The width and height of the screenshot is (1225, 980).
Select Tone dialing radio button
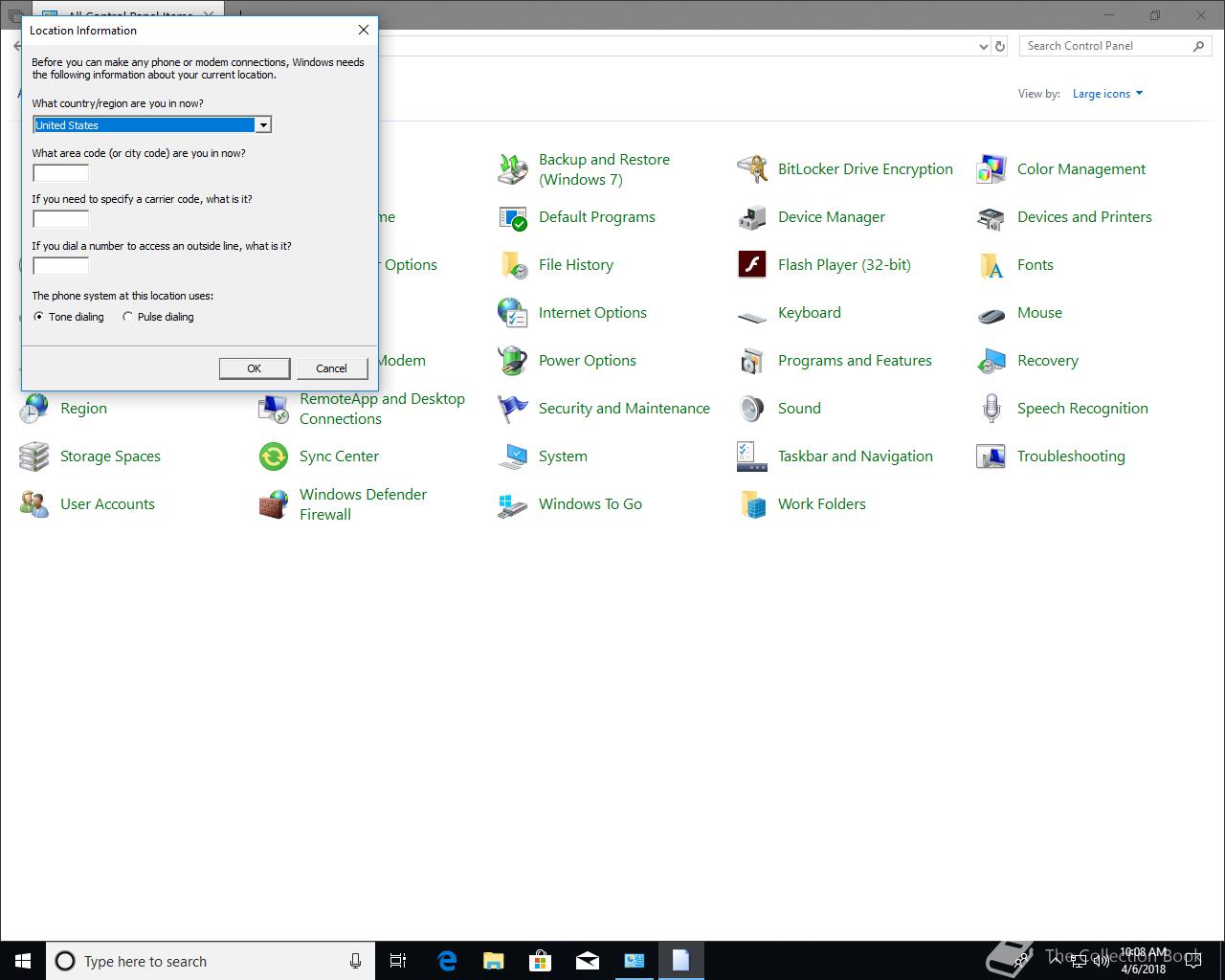click(38, 317)
